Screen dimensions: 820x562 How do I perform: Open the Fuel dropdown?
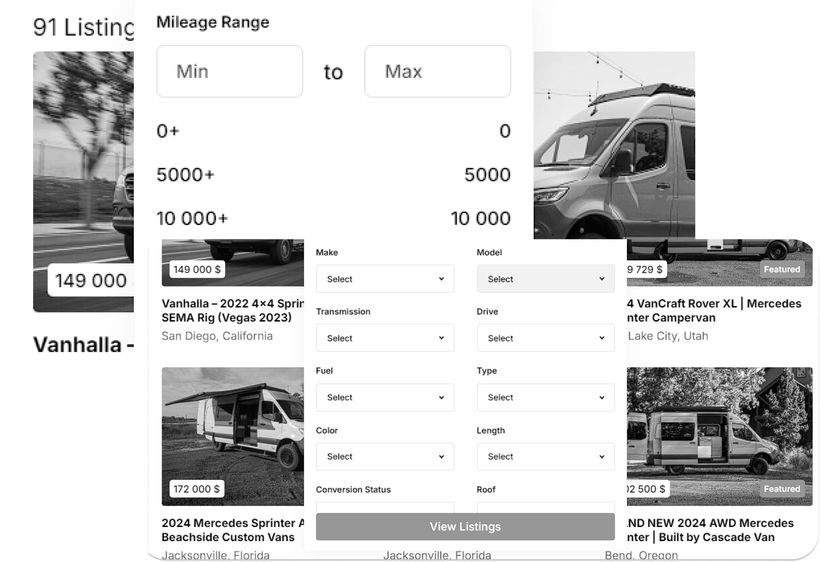coord(385,397)
